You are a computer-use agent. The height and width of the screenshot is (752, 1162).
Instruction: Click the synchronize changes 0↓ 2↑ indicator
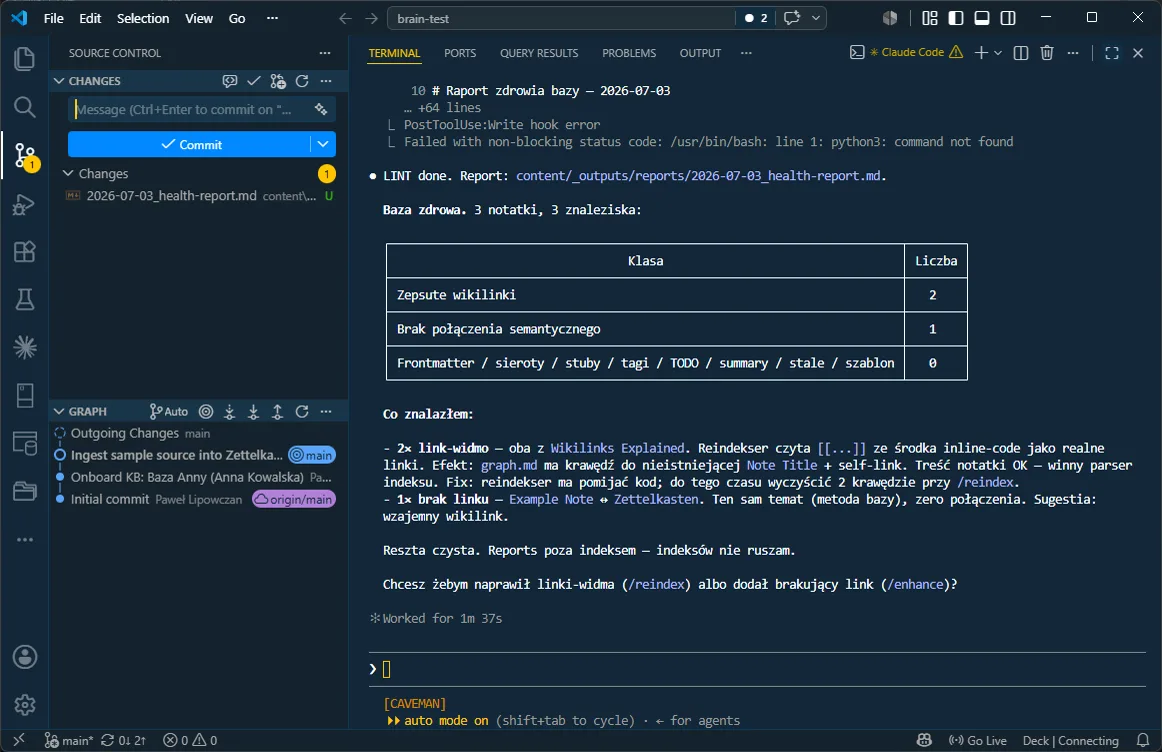pos(124,740)
